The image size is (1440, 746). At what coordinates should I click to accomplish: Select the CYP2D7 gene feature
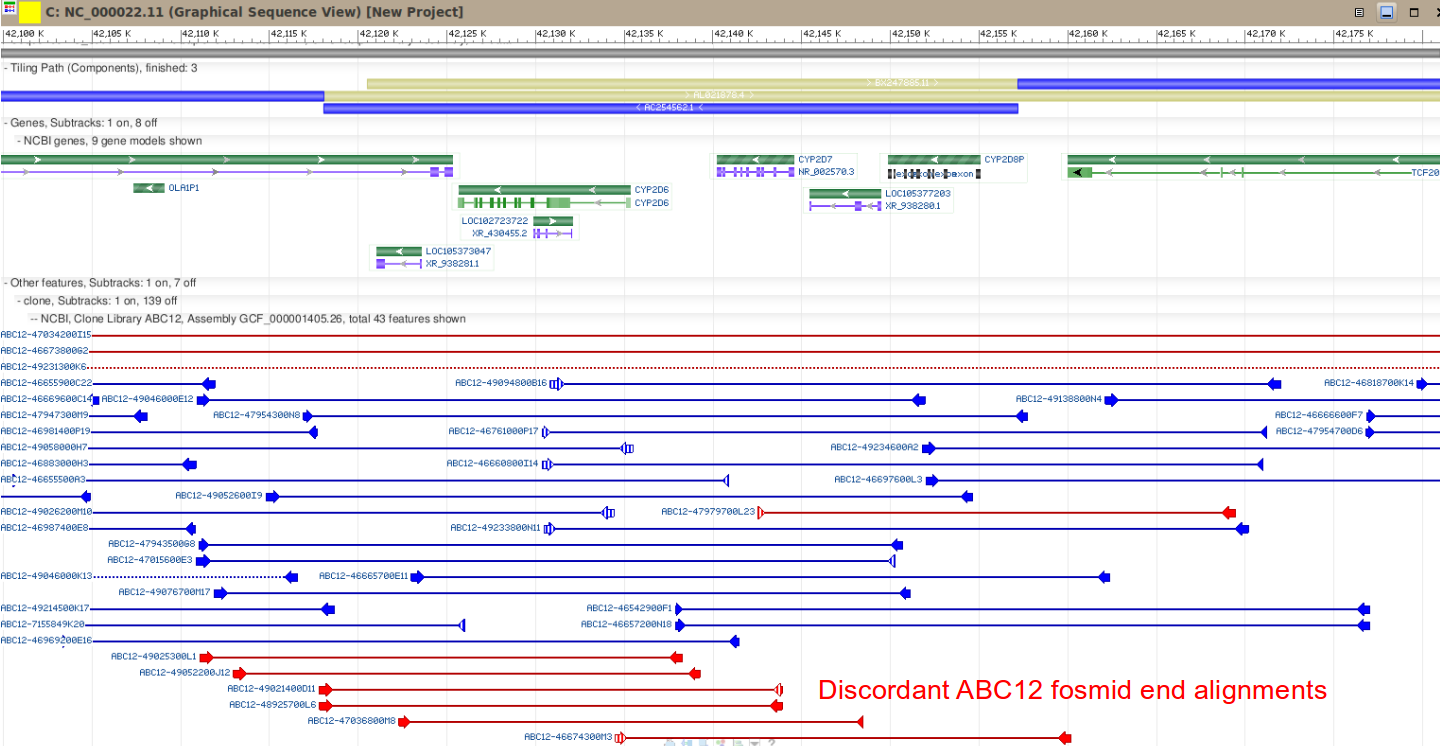(x=755, y=160)
